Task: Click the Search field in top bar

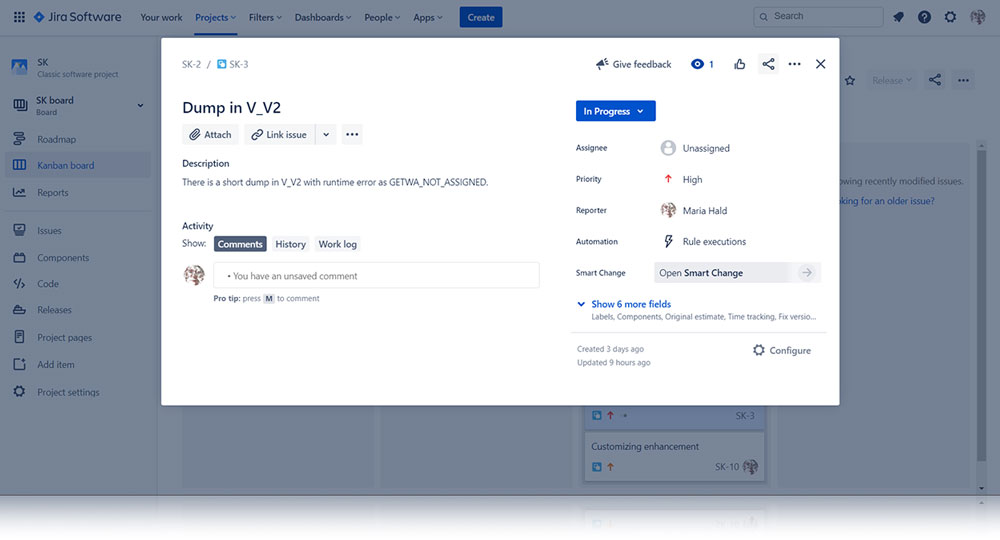Action: pyautogui.click(x=818, y=17)
